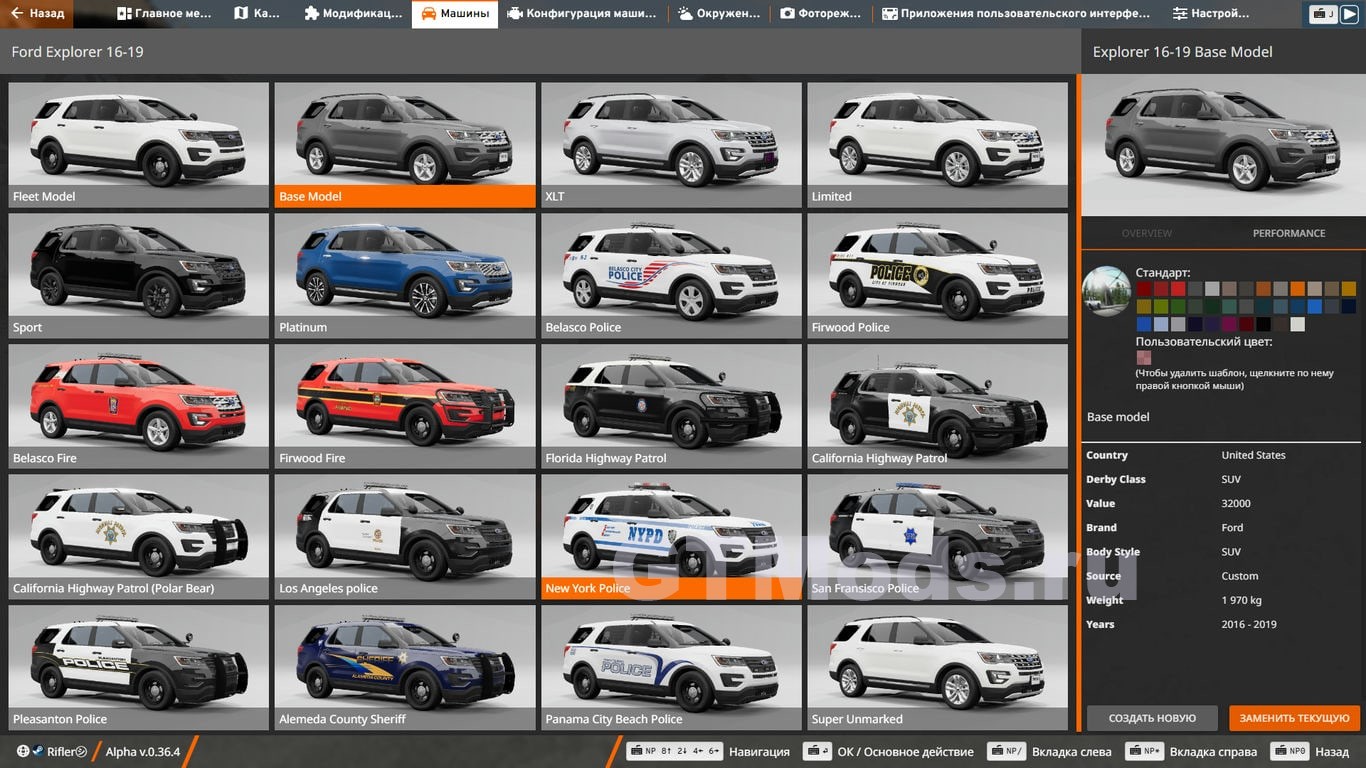
Task: Click the Base model description text
Action: (x=1118, y=417)
